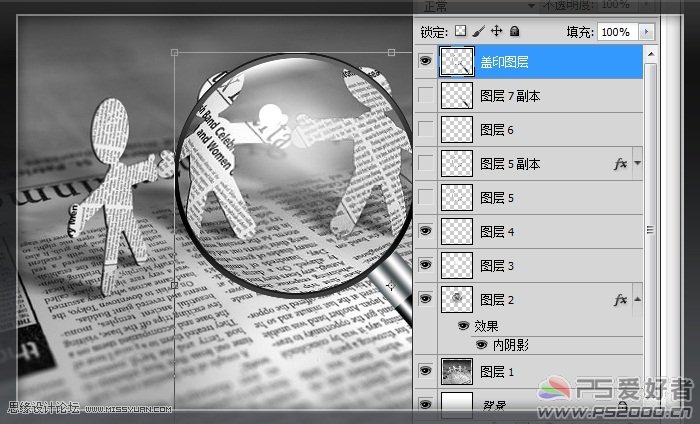Select 图层 3 layer thumbnail
Viewport: 700px width, 424px height.
tap(457, 265)
